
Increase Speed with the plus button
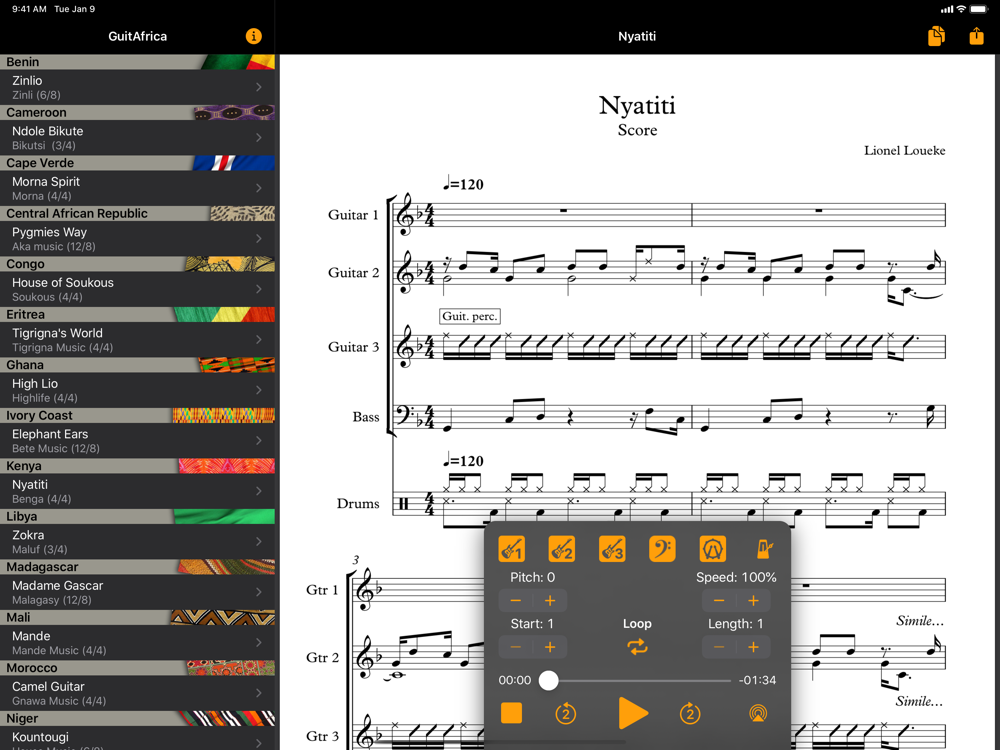[x=753, y=600]
